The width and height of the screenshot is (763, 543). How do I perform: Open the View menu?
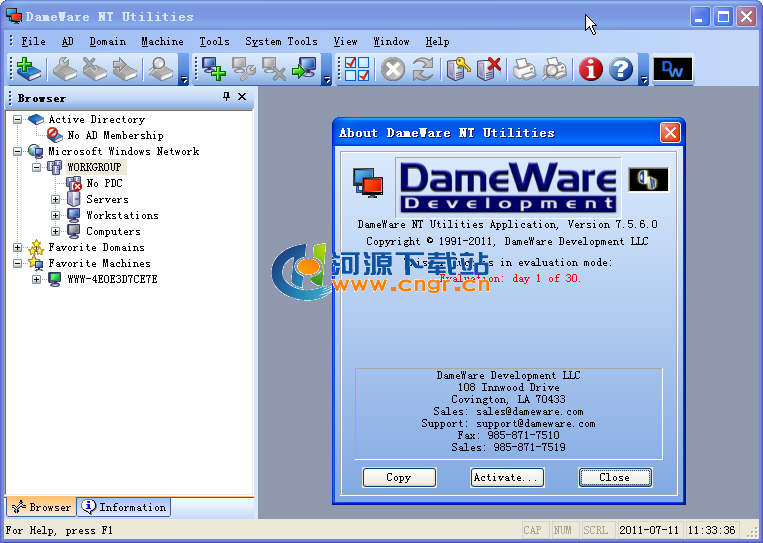coord(345,42)
